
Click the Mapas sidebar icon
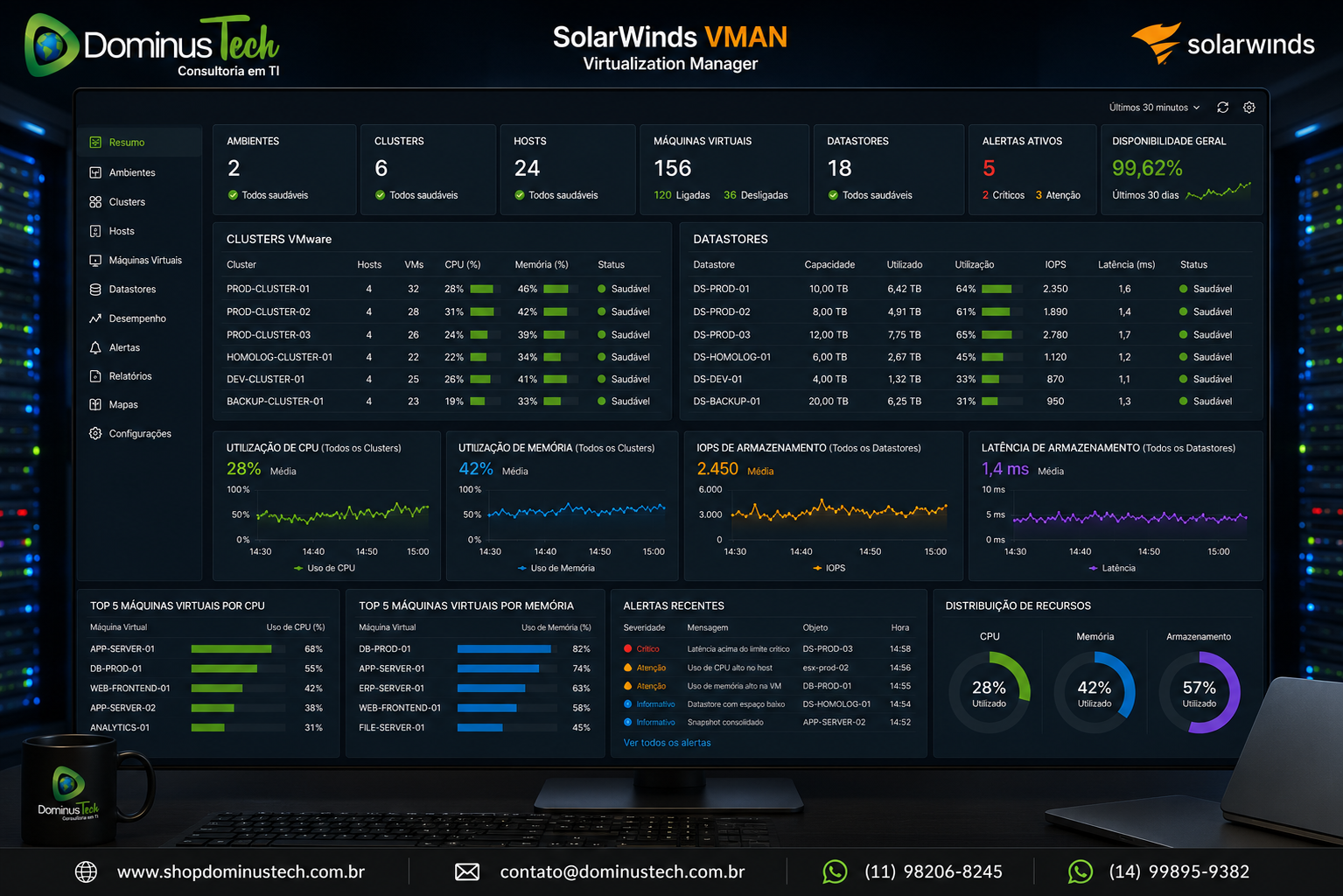95,404
